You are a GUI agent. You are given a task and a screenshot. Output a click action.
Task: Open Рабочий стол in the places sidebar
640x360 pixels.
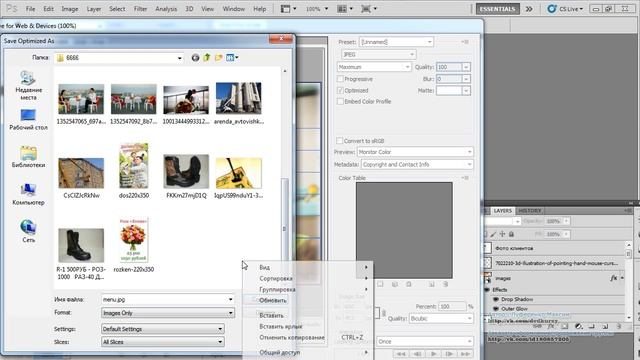[28, 120]
